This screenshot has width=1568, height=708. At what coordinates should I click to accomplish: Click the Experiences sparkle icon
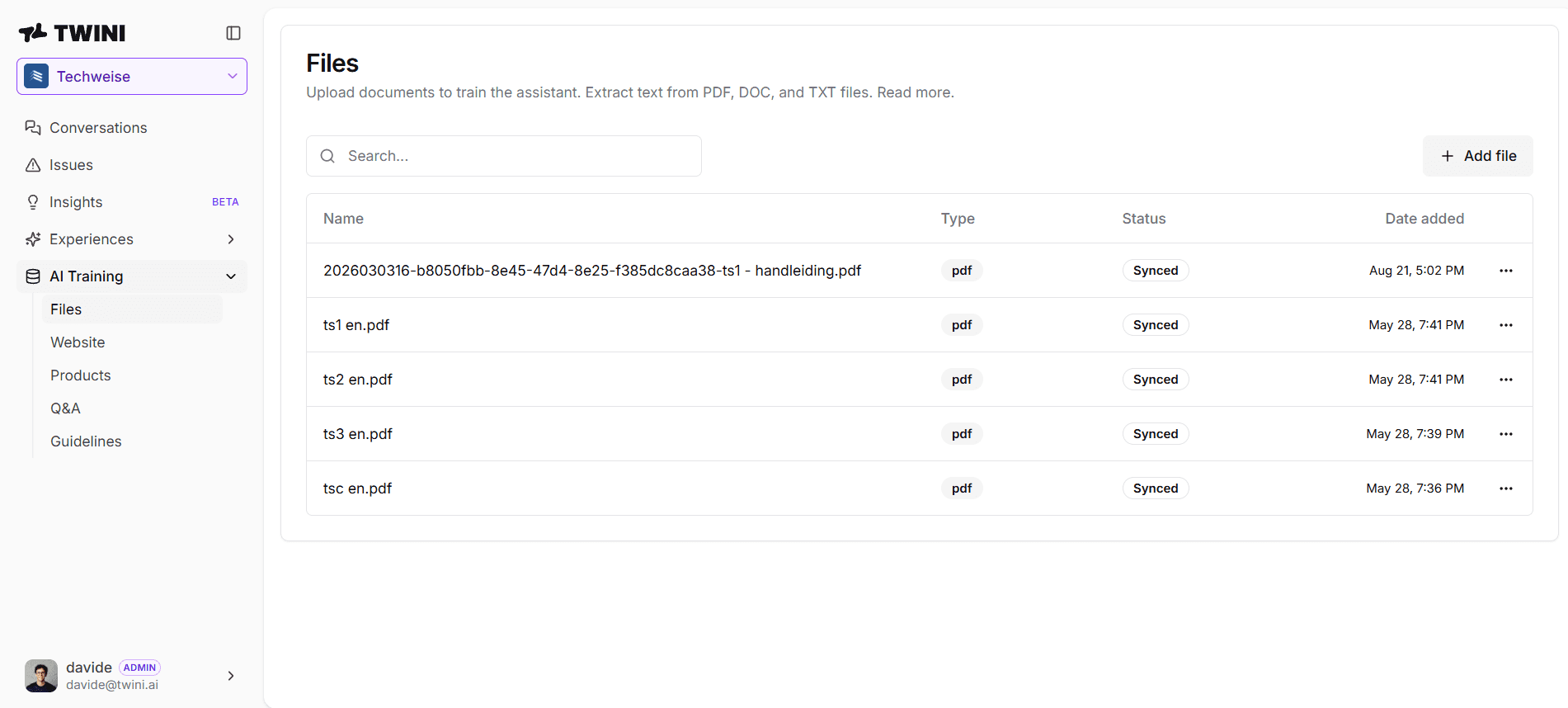coord(33,239)
